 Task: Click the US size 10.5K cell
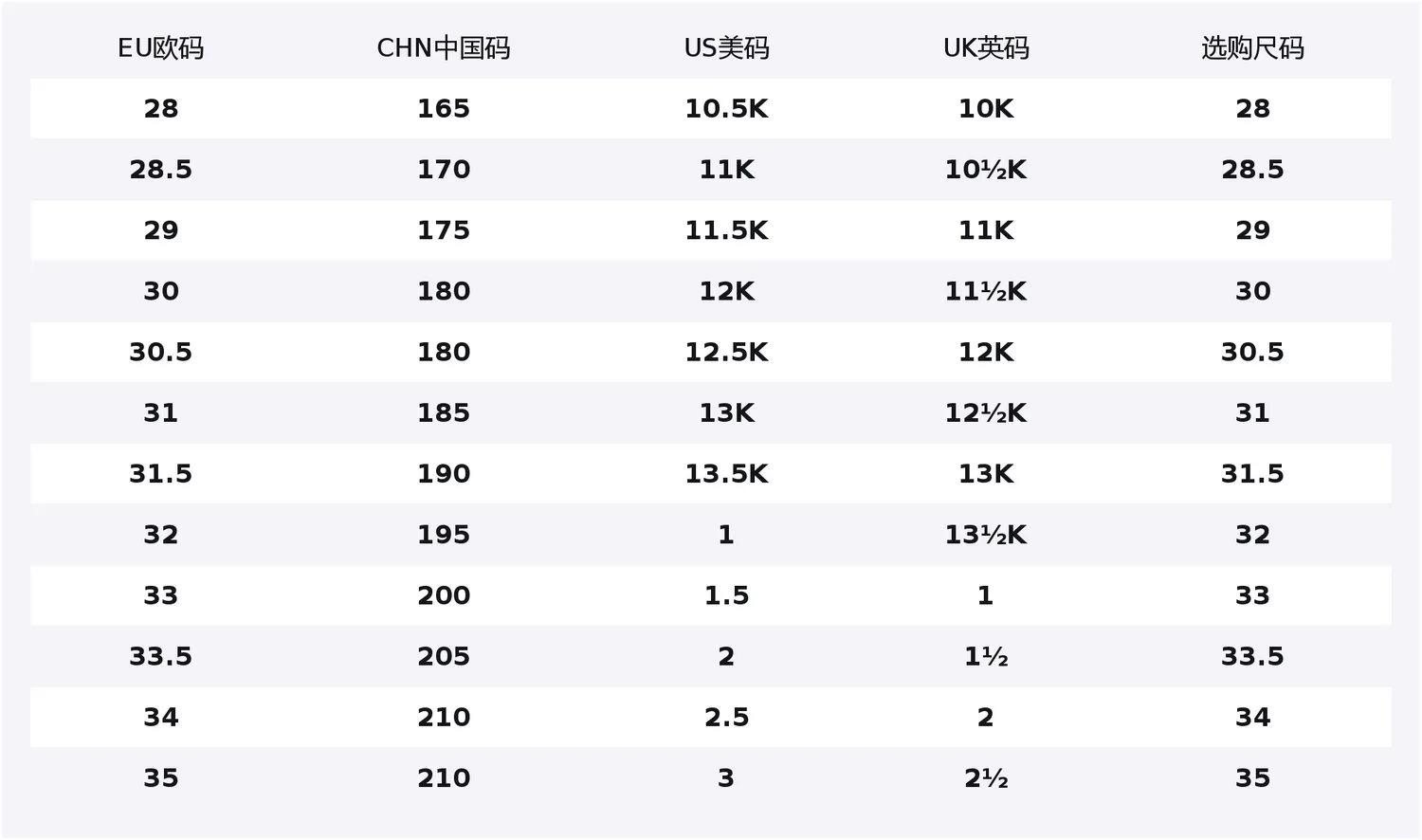726,109
